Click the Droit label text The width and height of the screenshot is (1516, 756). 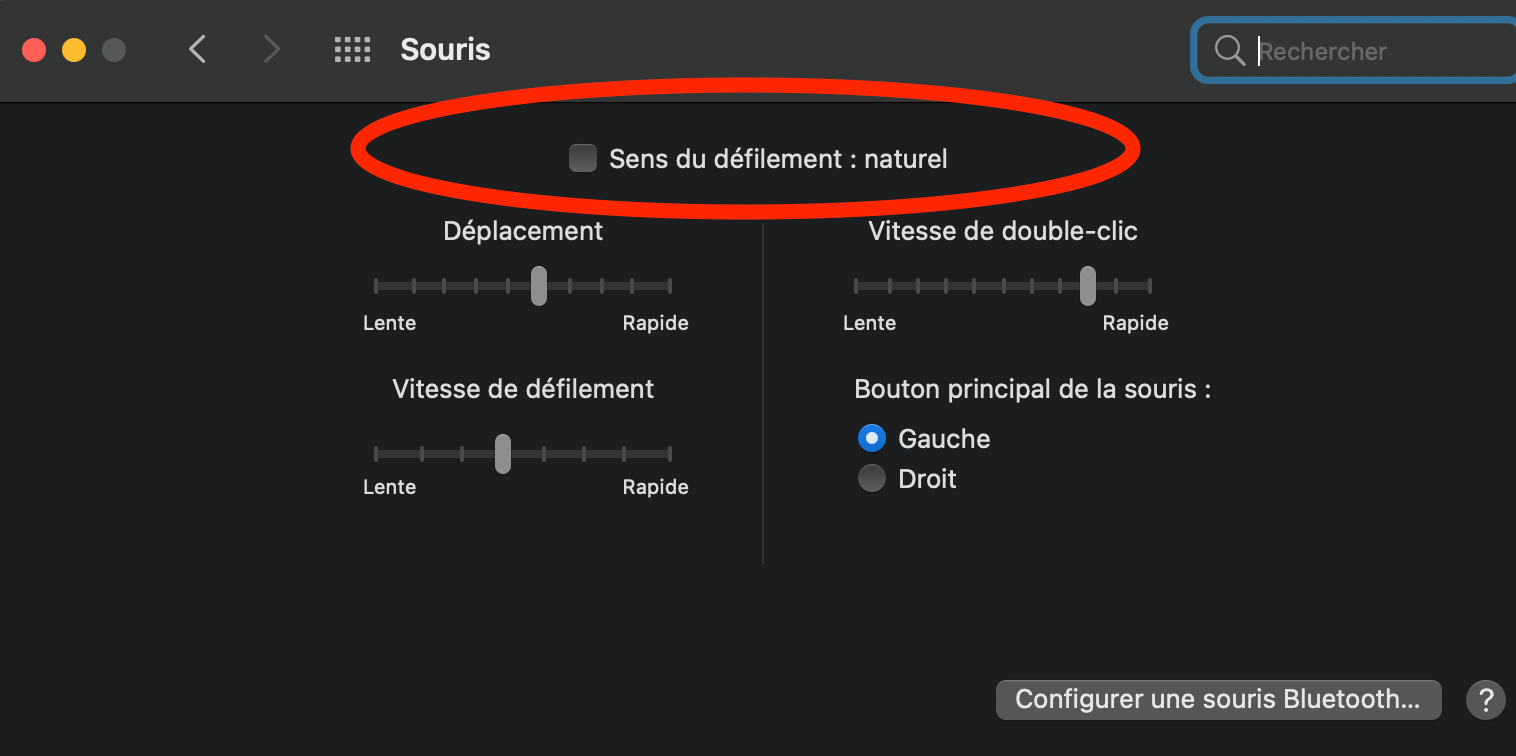[927, 479]
